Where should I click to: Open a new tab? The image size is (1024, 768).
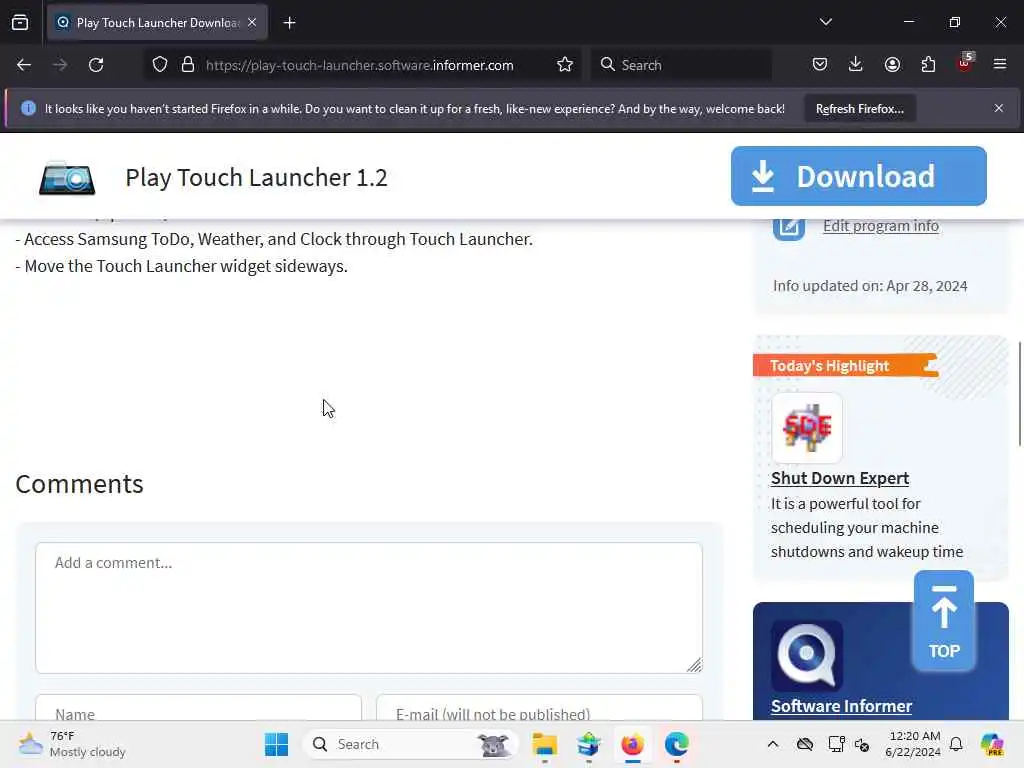point(289,23)
